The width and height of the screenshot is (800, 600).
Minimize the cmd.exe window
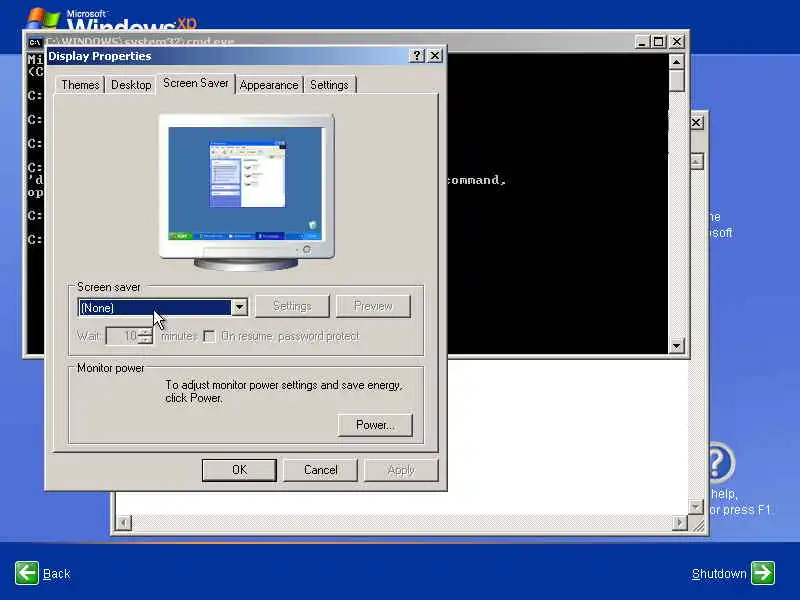[642, 42]
